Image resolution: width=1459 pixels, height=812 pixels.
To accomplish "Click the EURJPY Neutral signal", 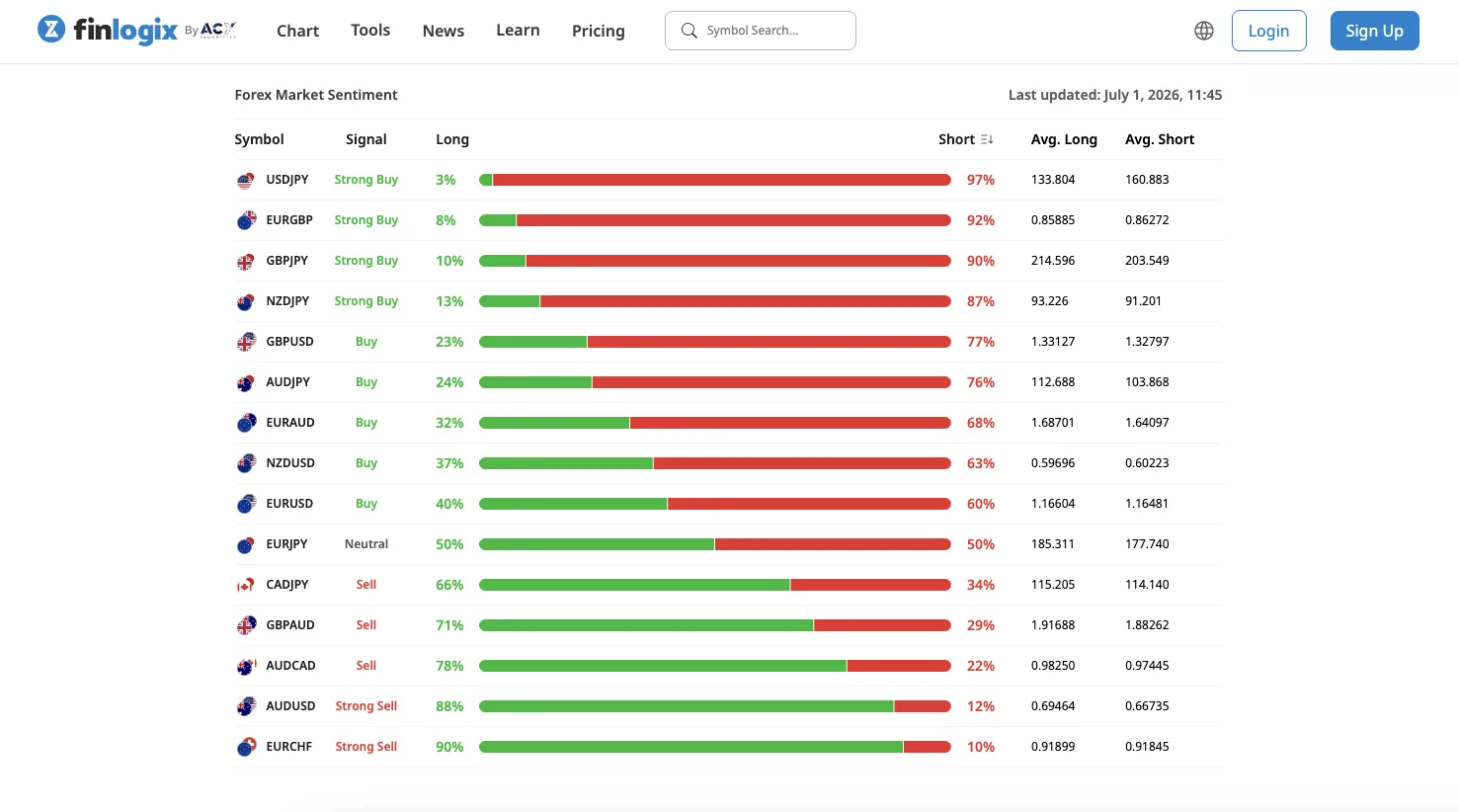I will pyautogui.click(x=366, y=544).
